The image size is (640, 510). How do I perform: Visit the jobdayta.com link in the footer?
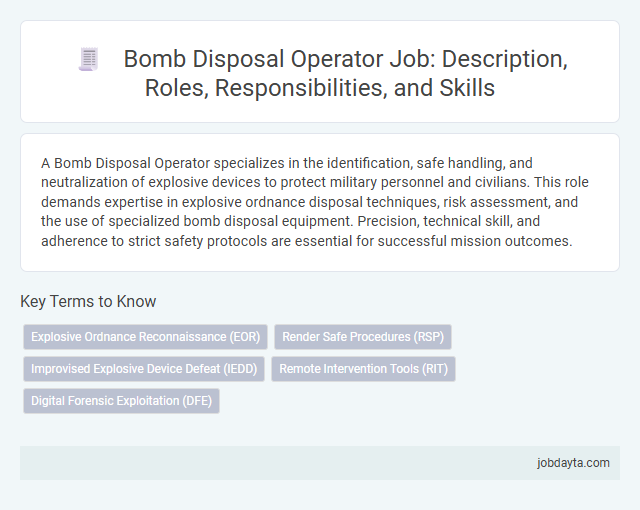(573, 463)
